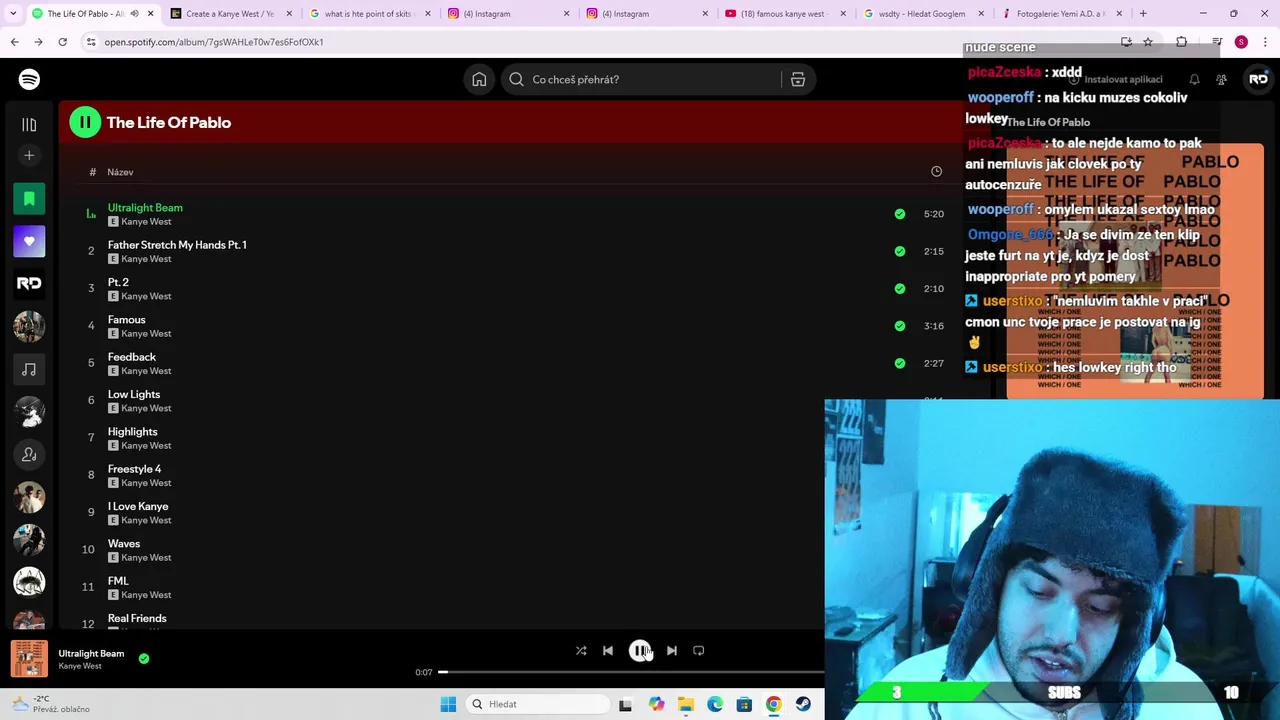Enable shuffle in player bar
This screenshot has width=1280, height=720.
(x=581, y=650)
